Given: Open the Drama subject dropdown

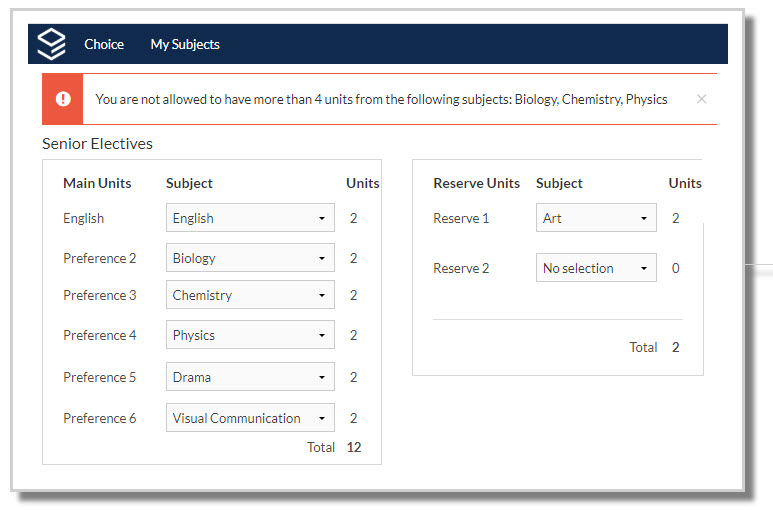Looking at the screenshot, I should click(x=250, y=377).
